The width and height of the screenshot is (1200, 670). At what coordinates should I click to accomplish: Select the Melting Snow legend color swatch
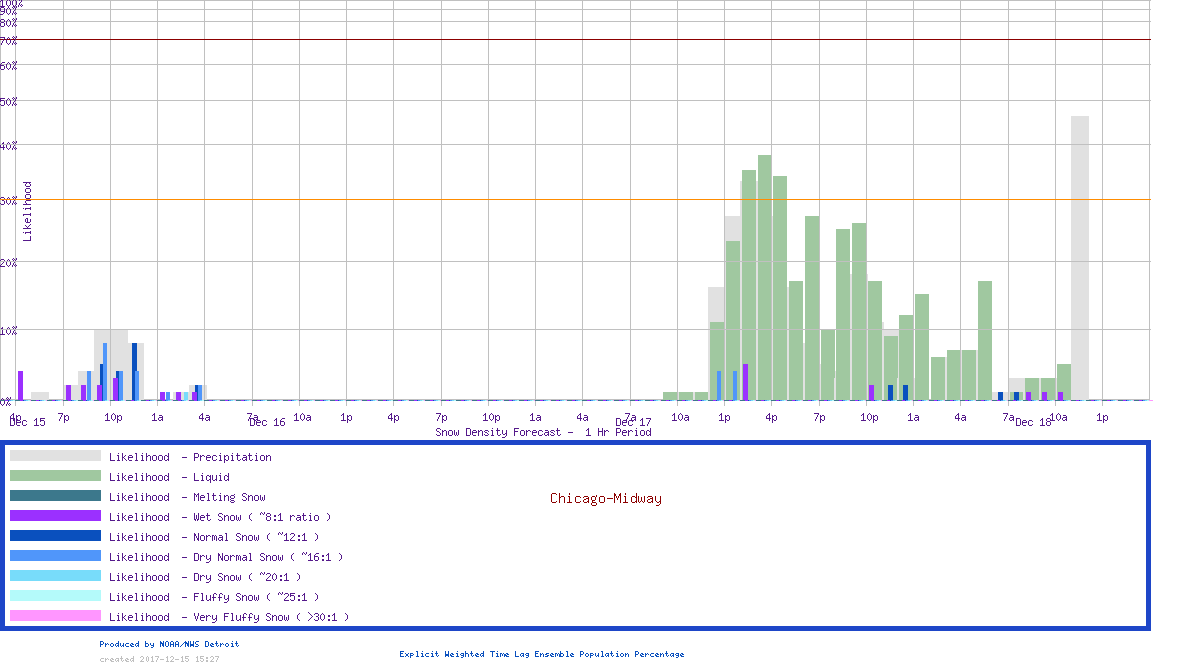(x=55, y=497)
